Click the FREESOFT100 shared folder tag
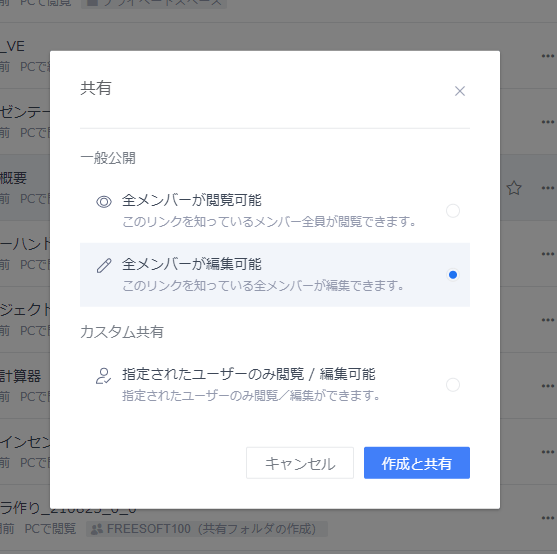This screenshot has height=554, width=557. pyautogui.click(x=207, y=529)
